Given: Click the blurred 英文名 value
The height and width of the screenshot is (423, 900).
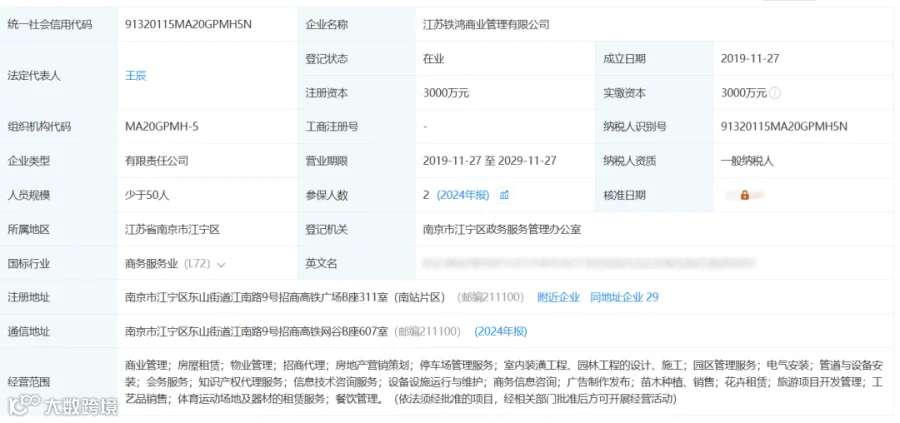Looking at the screenshot, I should 588,263.
